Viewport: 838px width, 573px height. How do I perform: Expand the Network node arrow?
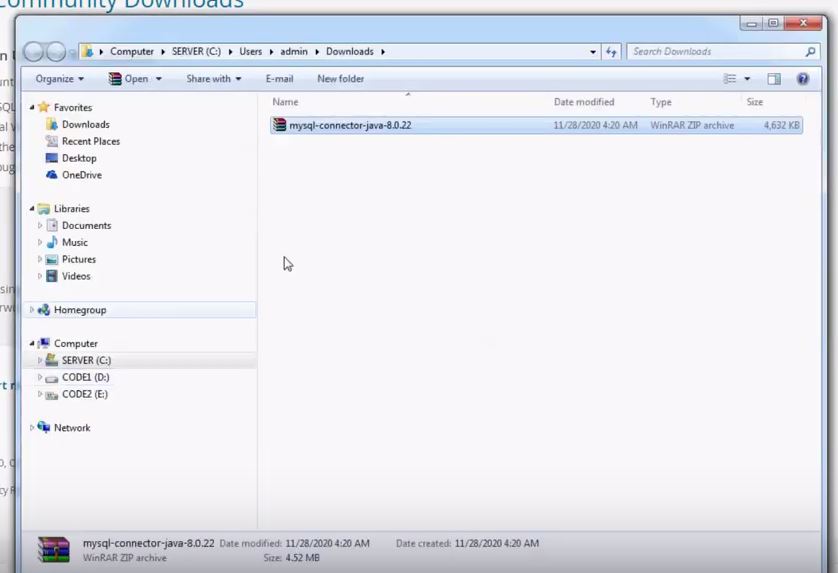click(x=32, y=428)
